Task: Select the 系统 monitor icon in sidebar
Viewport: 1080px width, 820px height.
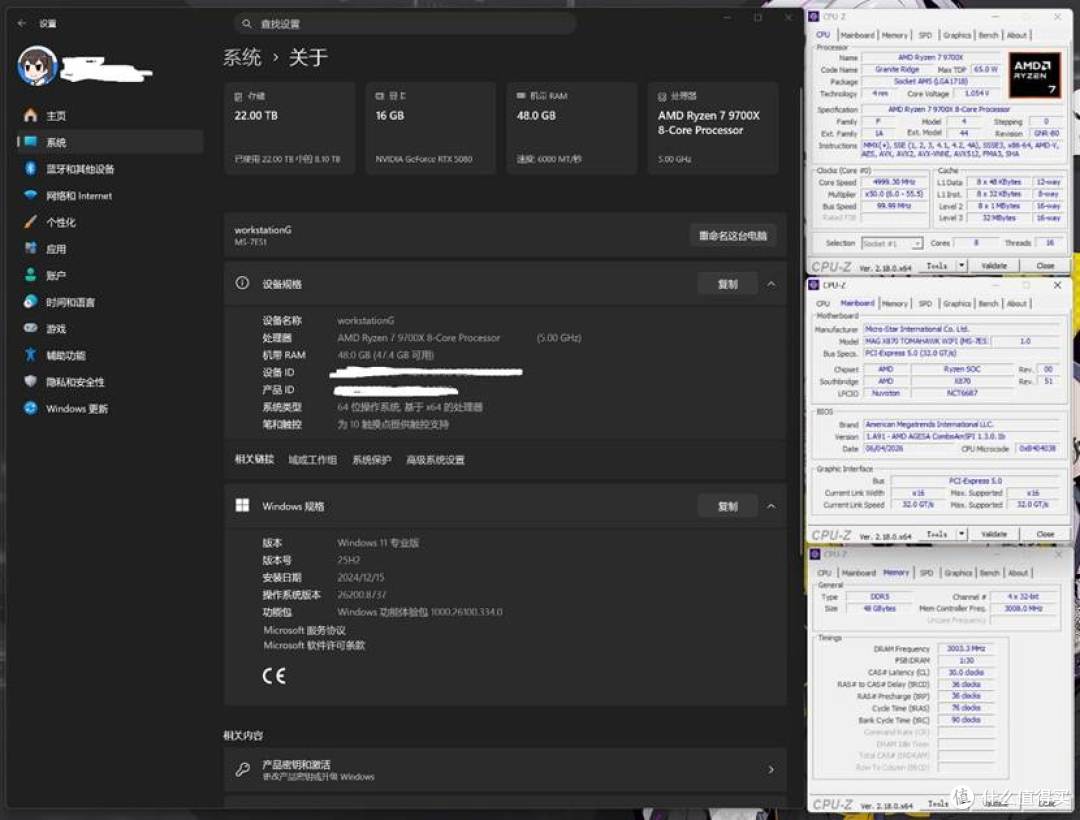Action: tap(30, 142)
